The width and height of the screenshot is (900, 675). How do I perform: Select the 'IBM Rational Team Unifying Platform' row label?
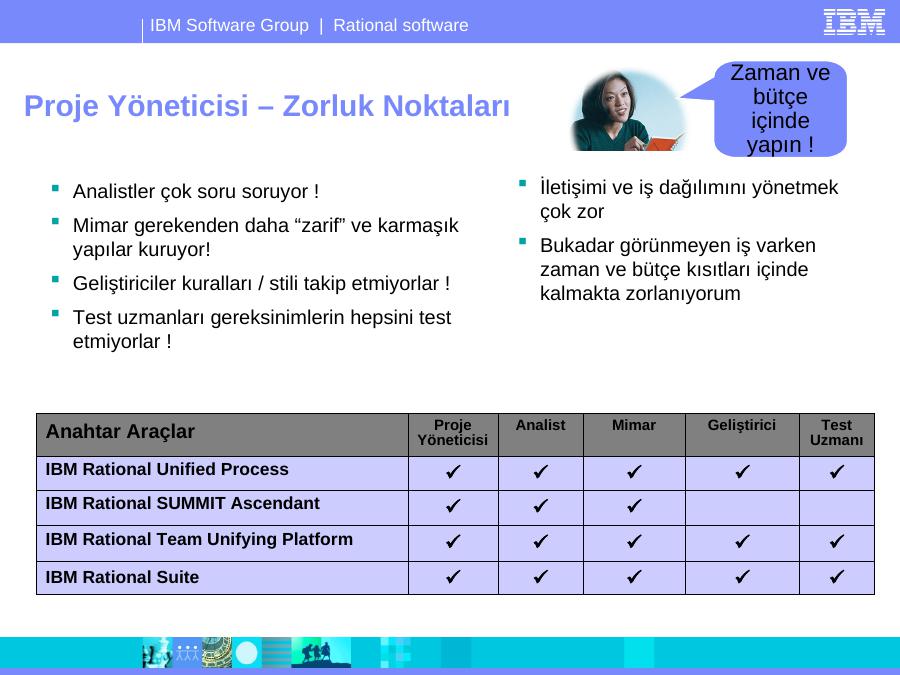pos(199,539)
